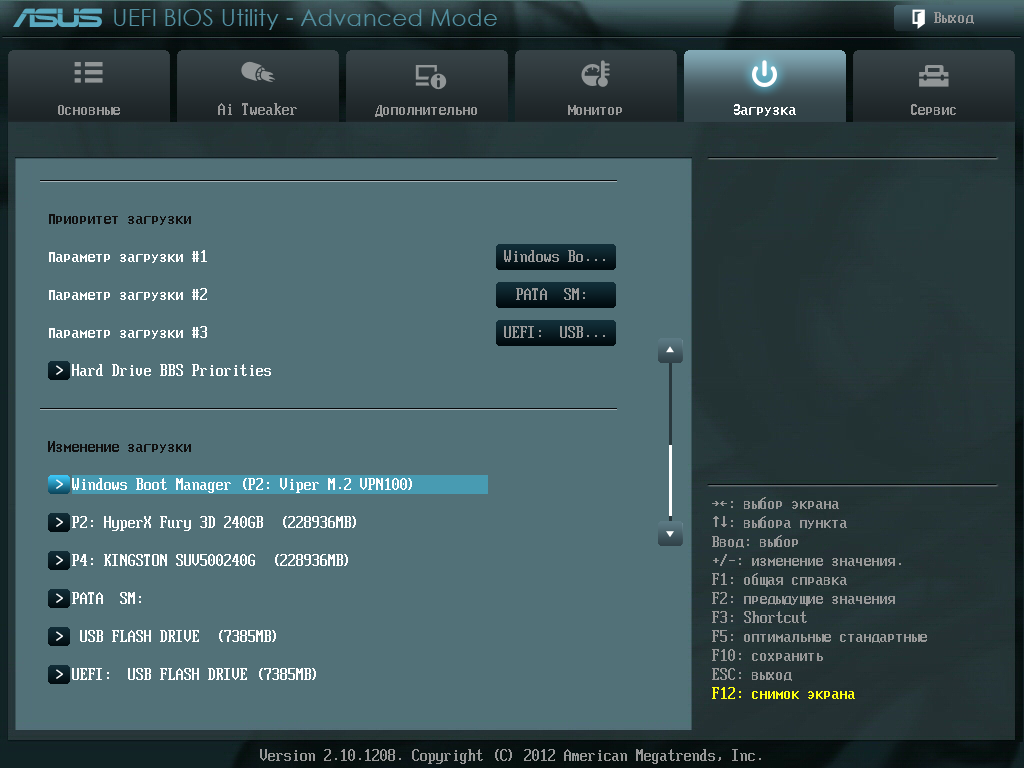The width and height of the screenshot is (1024, 768).
Task: Open boot option #2 dropdown PATA SM:
Action: [x=556, y=295]
